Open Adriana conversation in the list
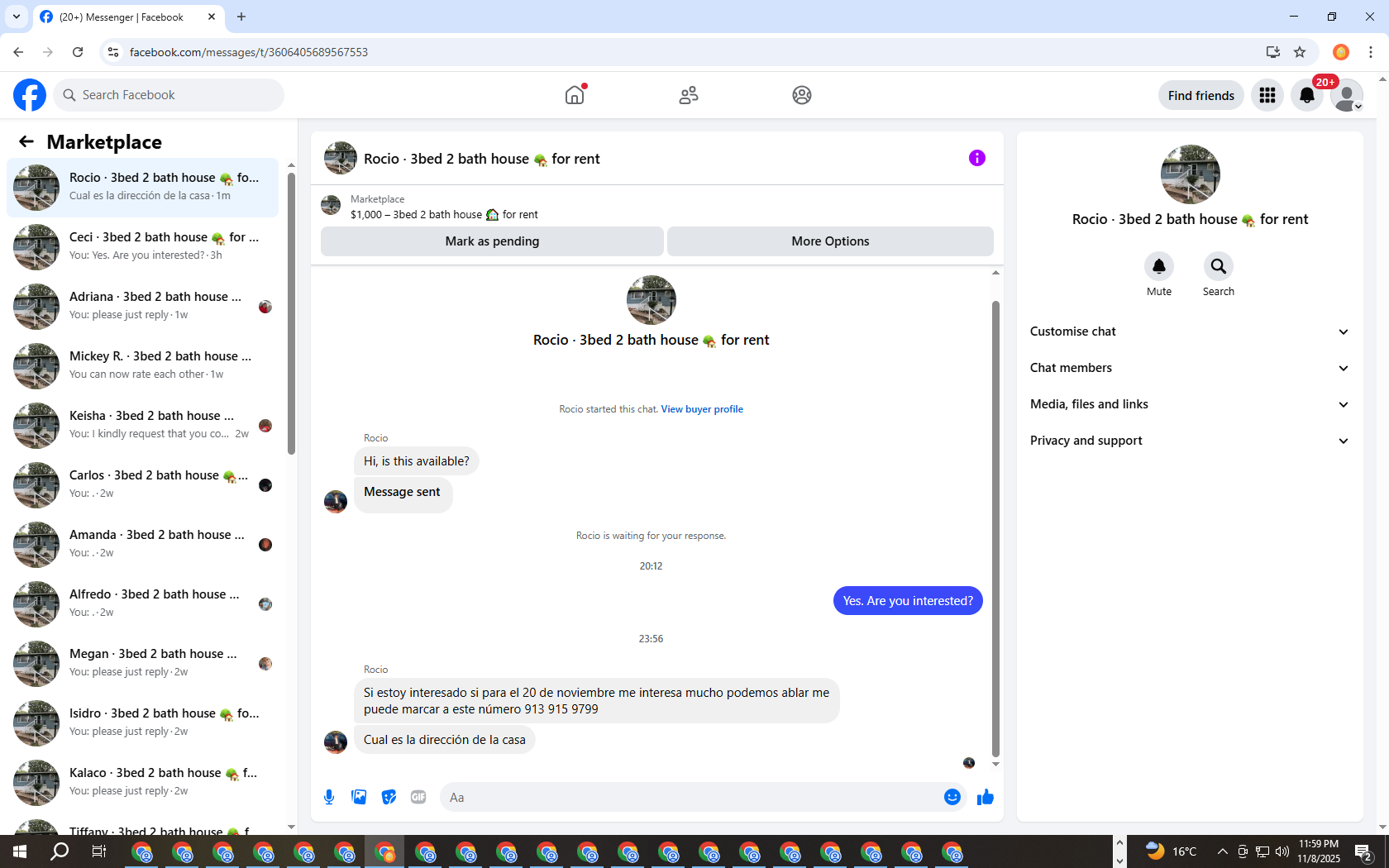 coord(142,307)
